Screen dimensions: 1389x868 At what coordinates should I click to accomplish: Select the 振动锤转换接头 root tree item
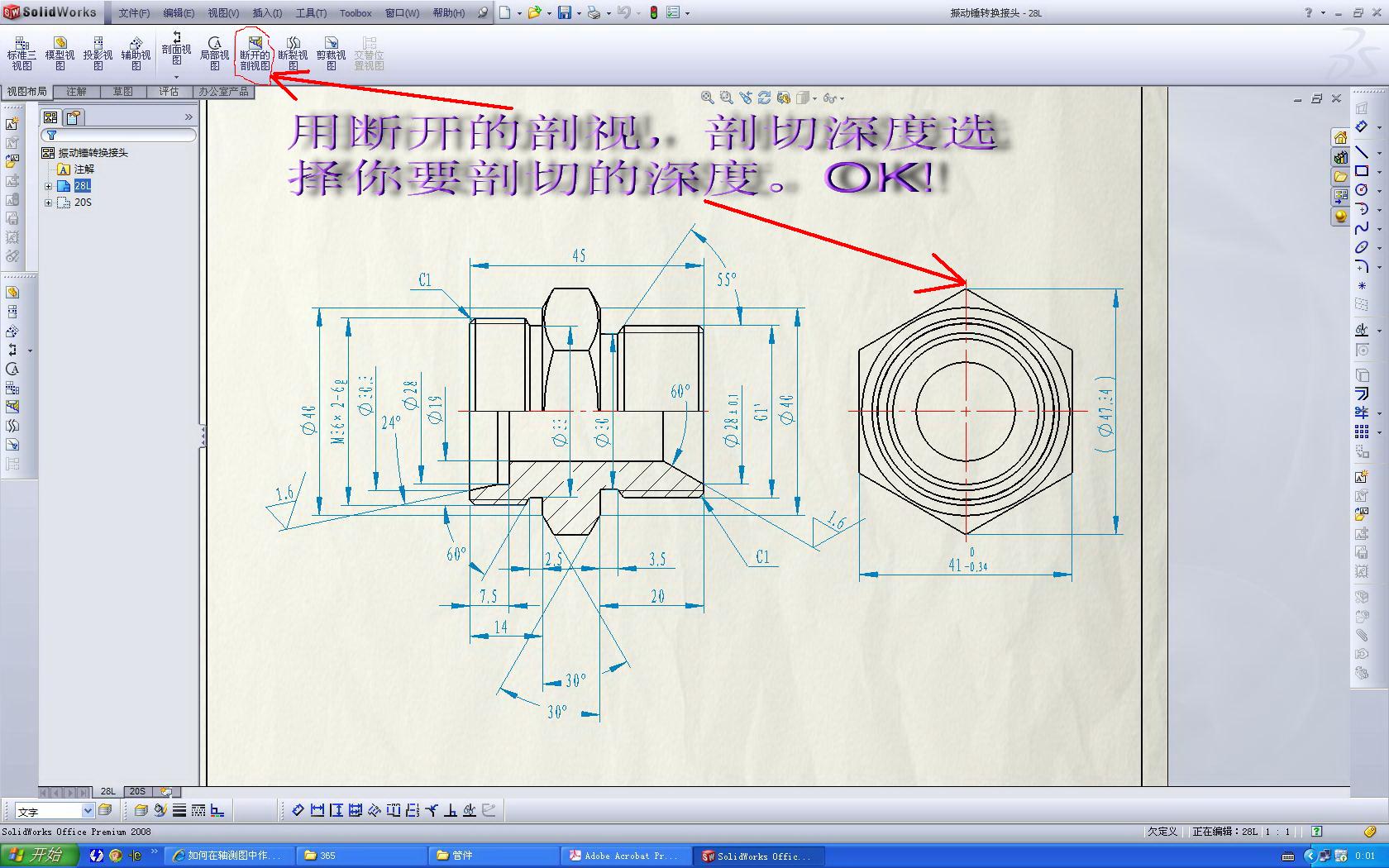(x=93, y=153)
